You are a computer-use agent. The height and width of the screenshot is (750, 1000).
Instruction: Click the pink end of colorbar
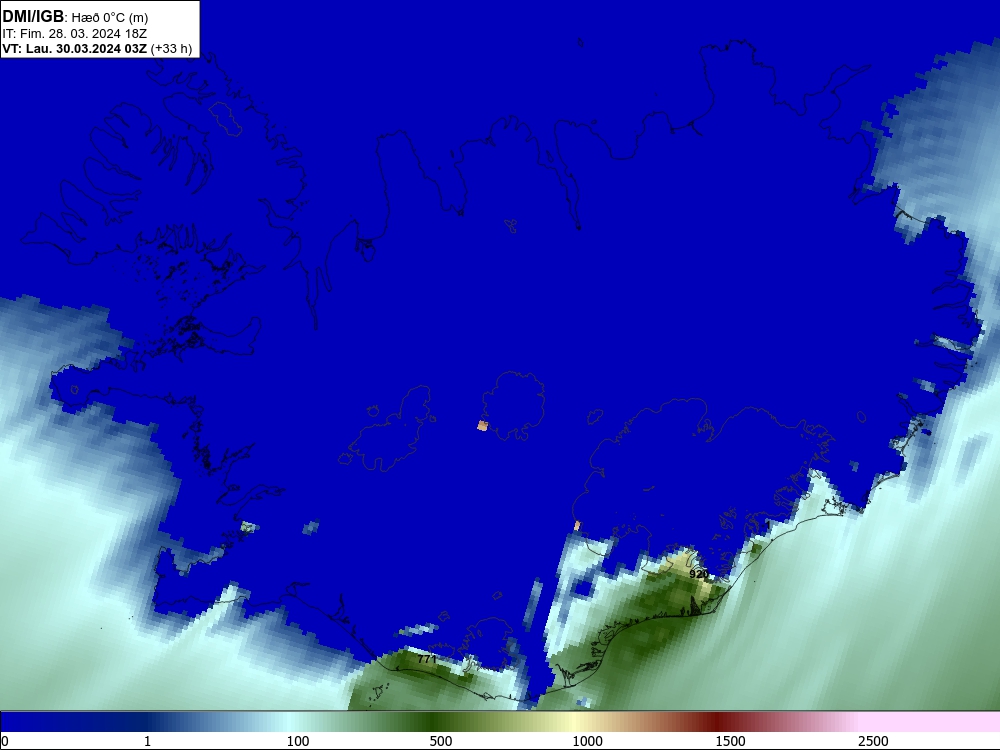click(931, 722)
